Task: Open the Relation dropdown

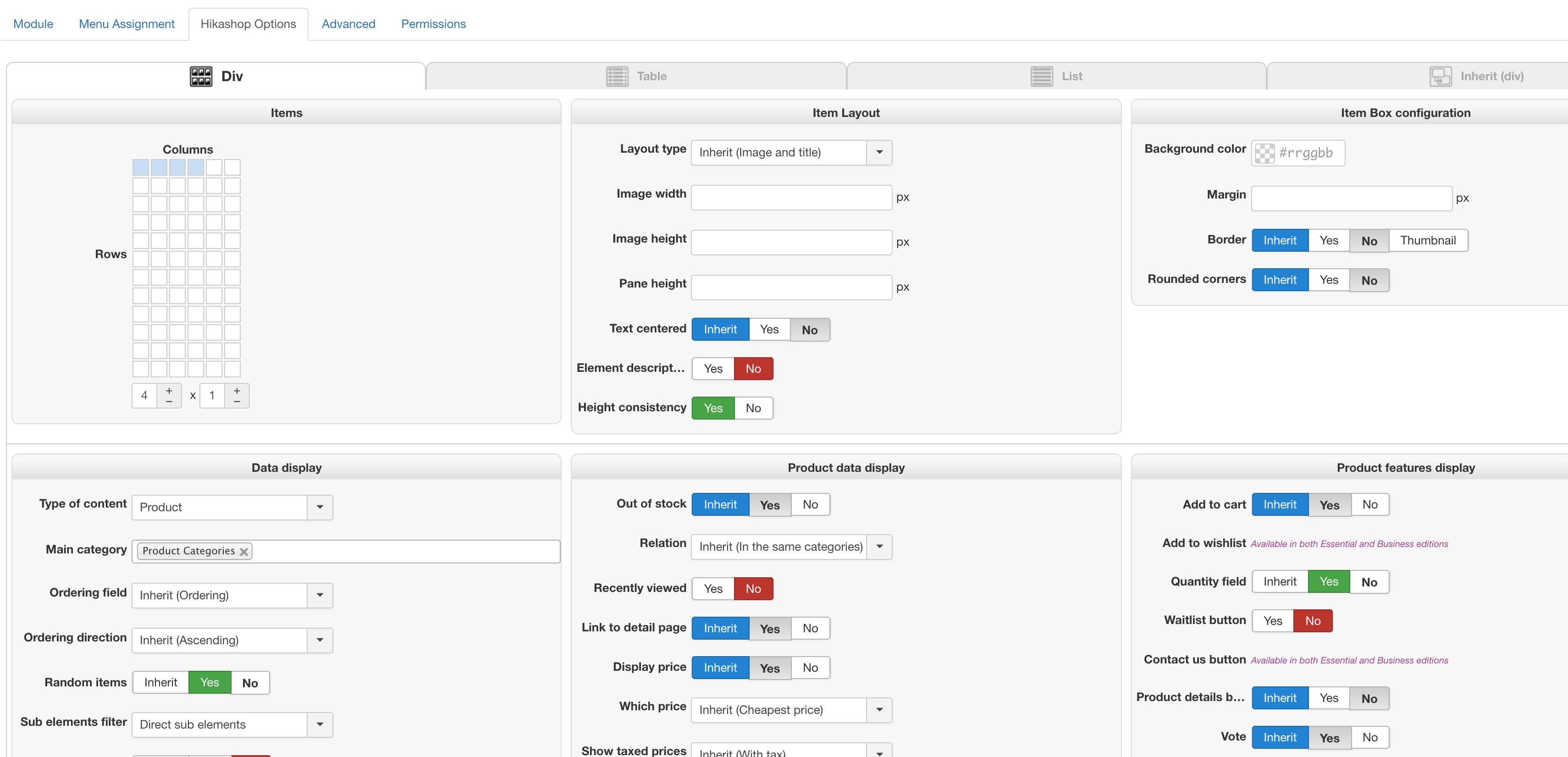Action: click(879, 547)
